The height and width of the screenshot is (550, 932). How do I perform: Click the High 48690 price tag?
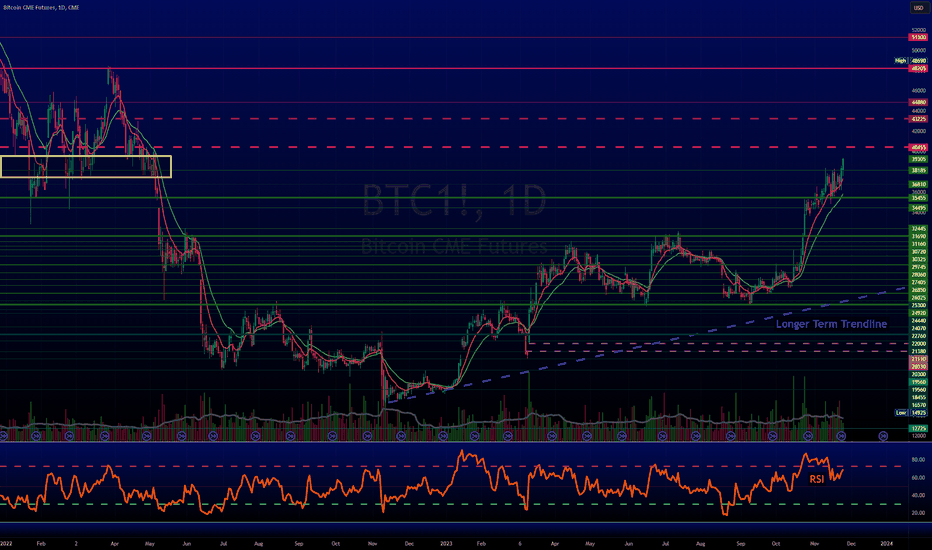(911, 61)
